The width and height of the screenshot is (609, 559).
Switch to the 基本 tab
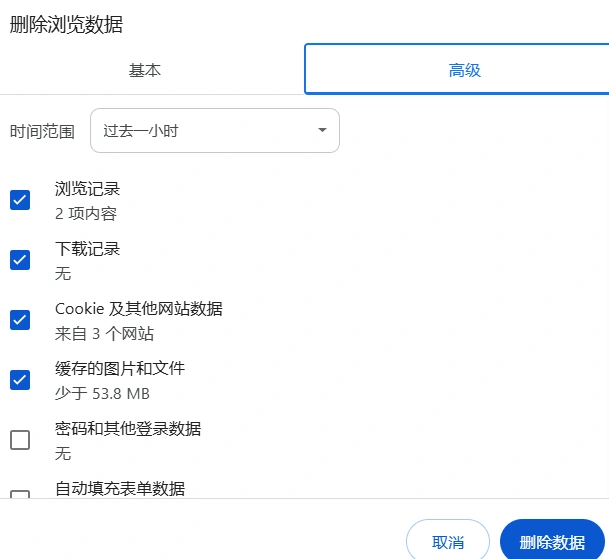[145, 70]
